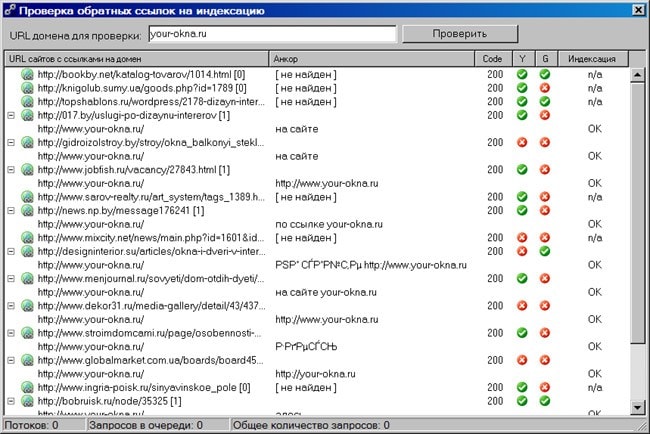Screen dimensions: 650x434
Task: Click globe icon for mixcity.net row
Action: click(x=27, y=238)
